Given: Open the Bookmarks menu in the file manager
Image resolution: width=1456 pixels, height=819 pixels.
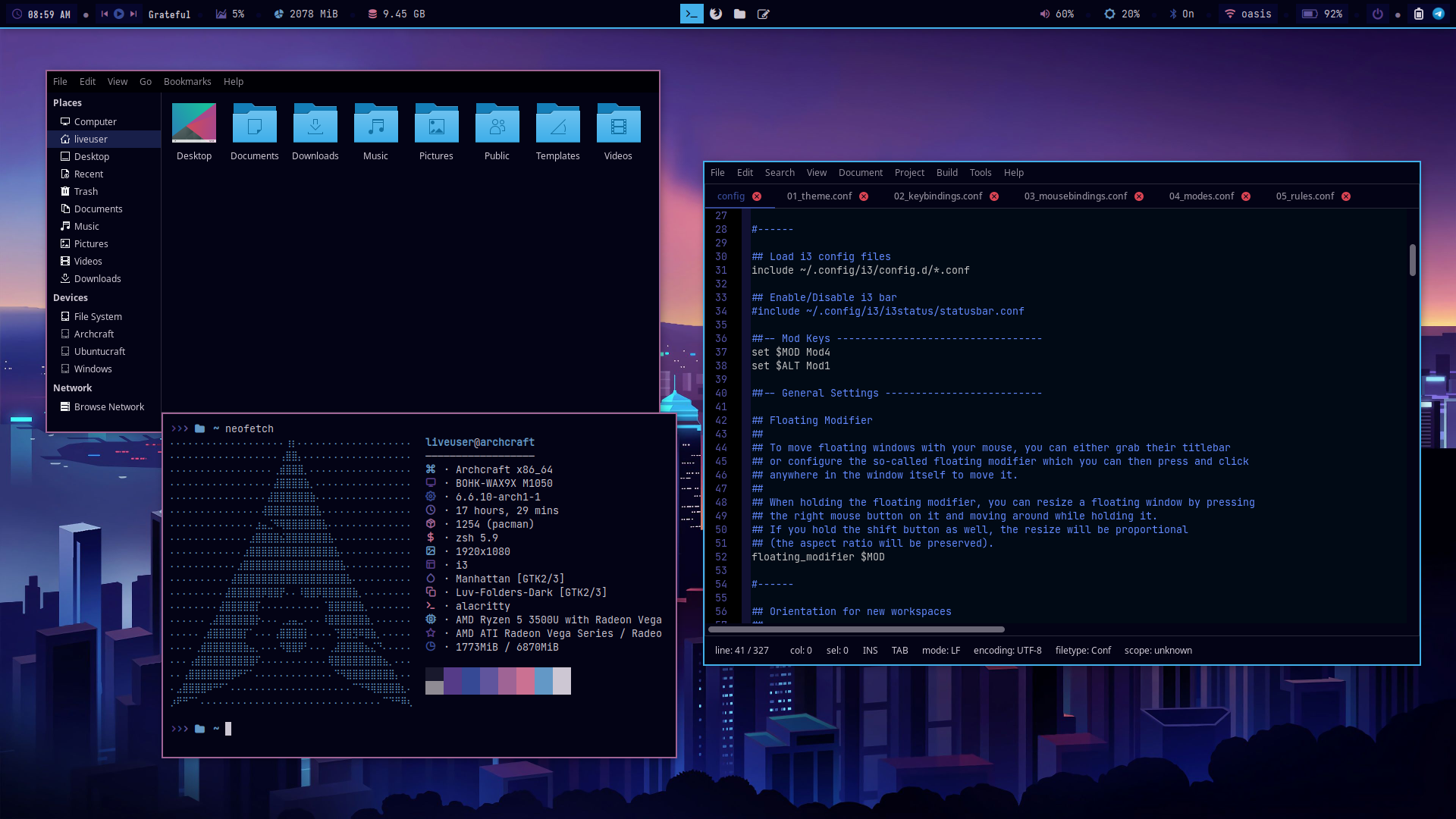Looking at the screenshot, I should [x=187, y=81].
